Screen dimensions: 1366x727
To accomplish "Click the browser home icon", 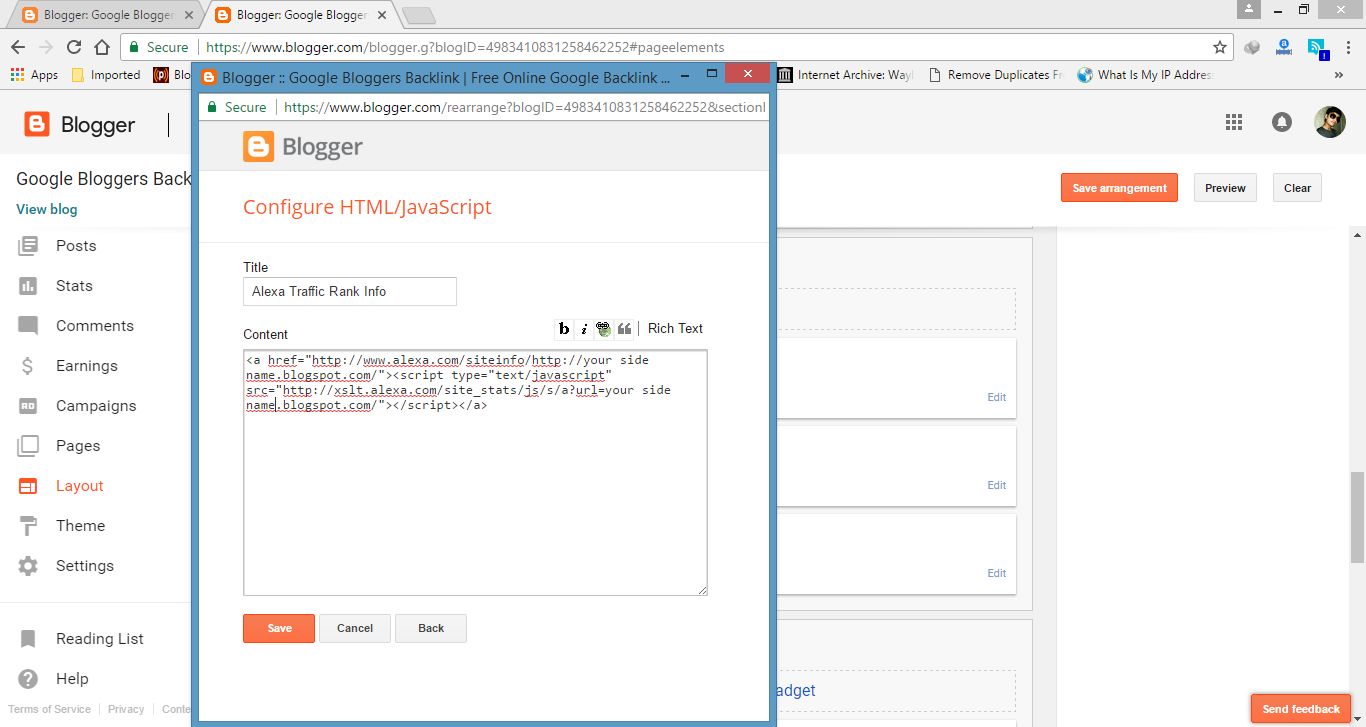I will click(101, 47).
